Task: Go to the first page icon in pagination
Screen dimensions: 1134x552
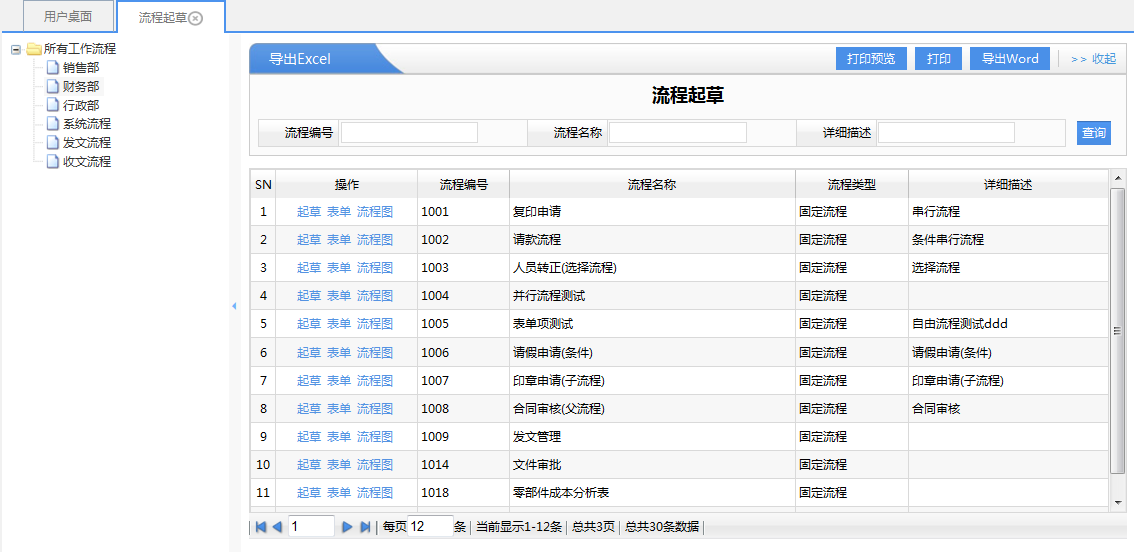Action: pyautogui.click(x=261, y=527)
